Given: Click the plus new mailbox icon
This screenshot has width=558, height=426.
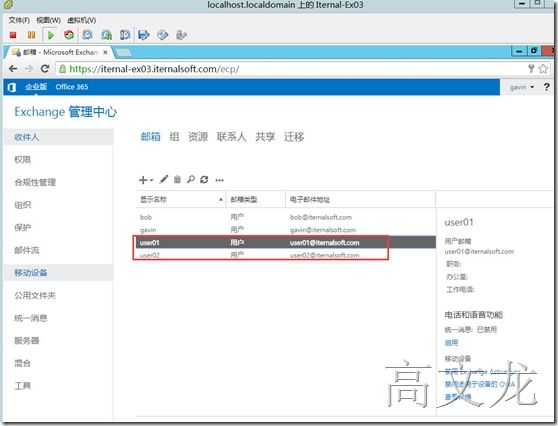Looking at the screenshot, I should (x=143, y=180).
